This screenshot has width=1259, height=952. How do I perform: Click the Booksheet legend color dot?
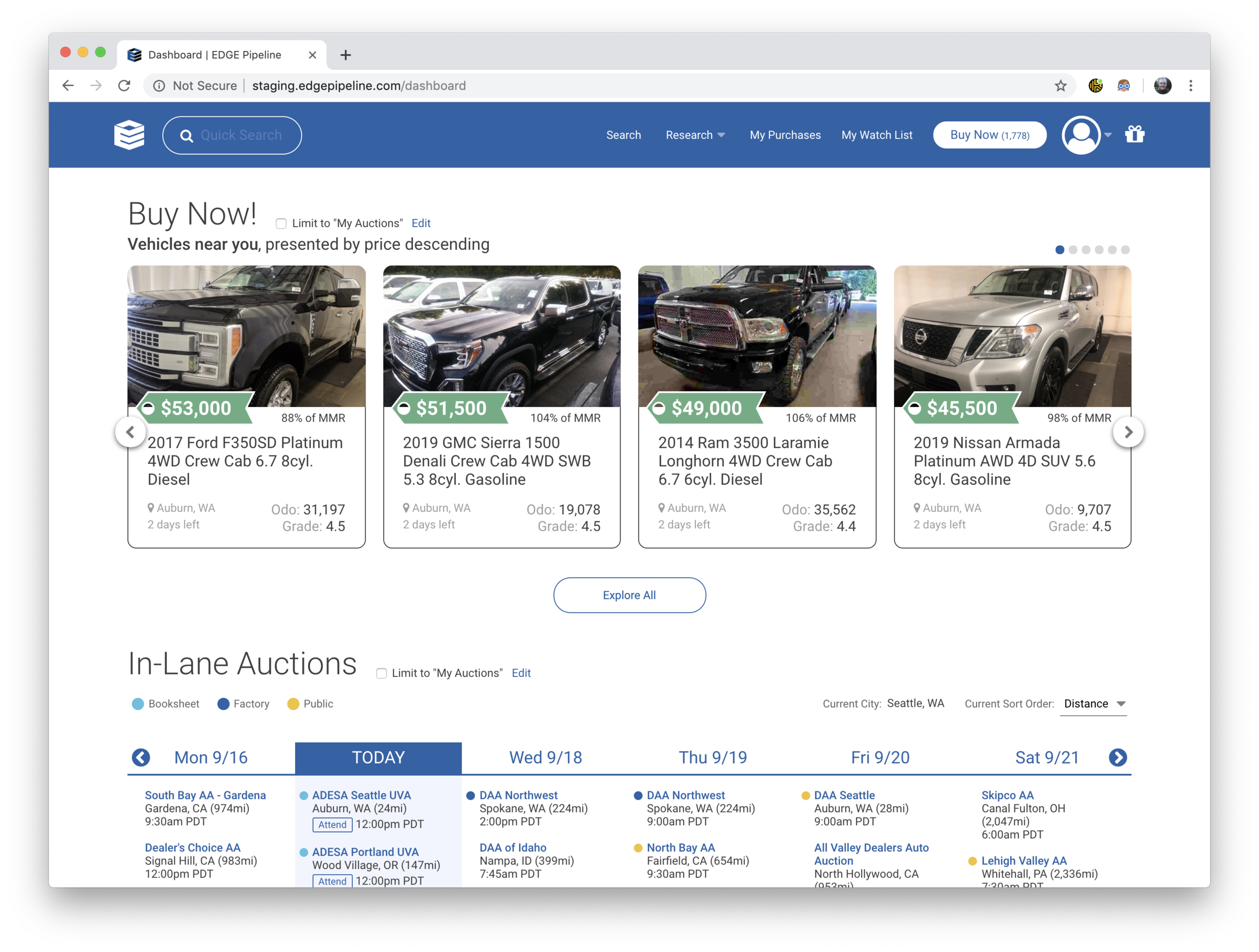pos(138,704)
